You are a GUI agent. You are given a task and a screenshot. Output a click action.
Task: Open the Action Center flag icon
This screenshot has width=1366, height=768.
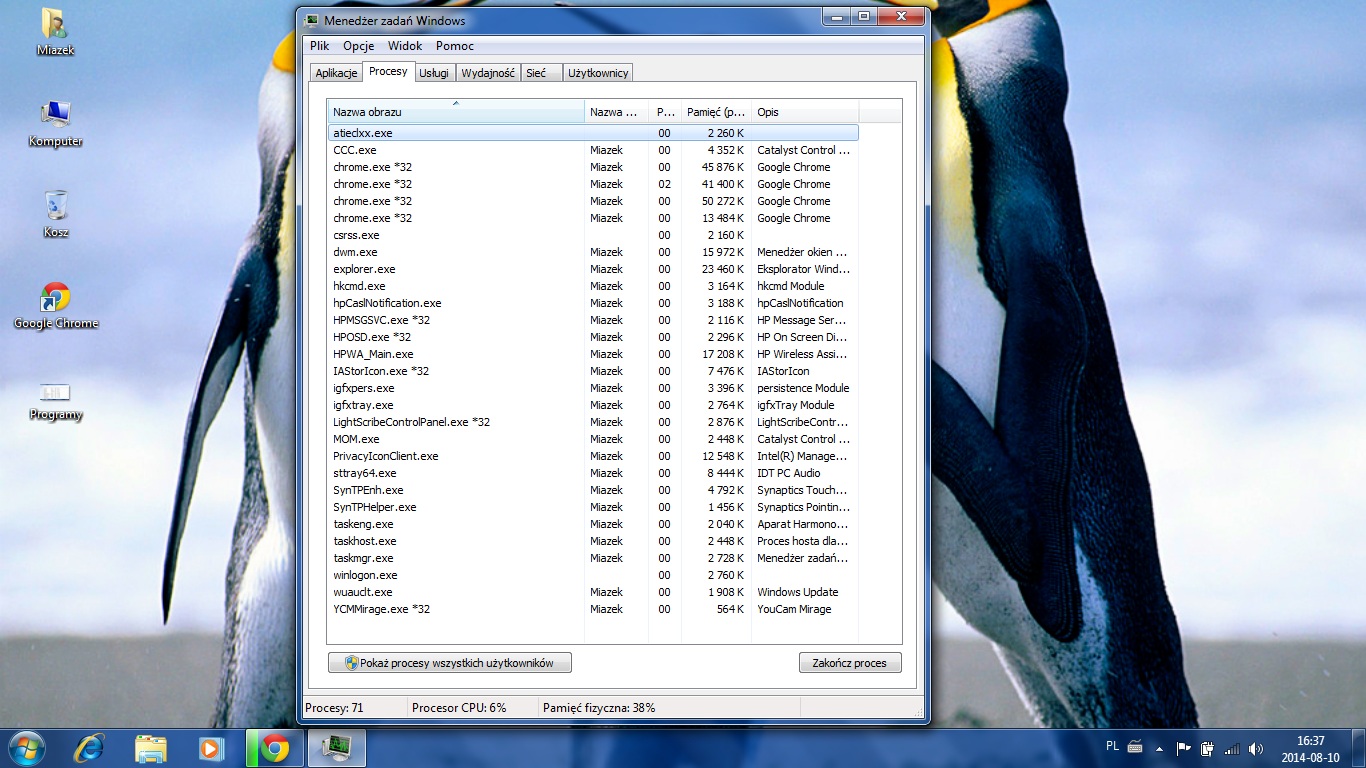point(1183,748)
